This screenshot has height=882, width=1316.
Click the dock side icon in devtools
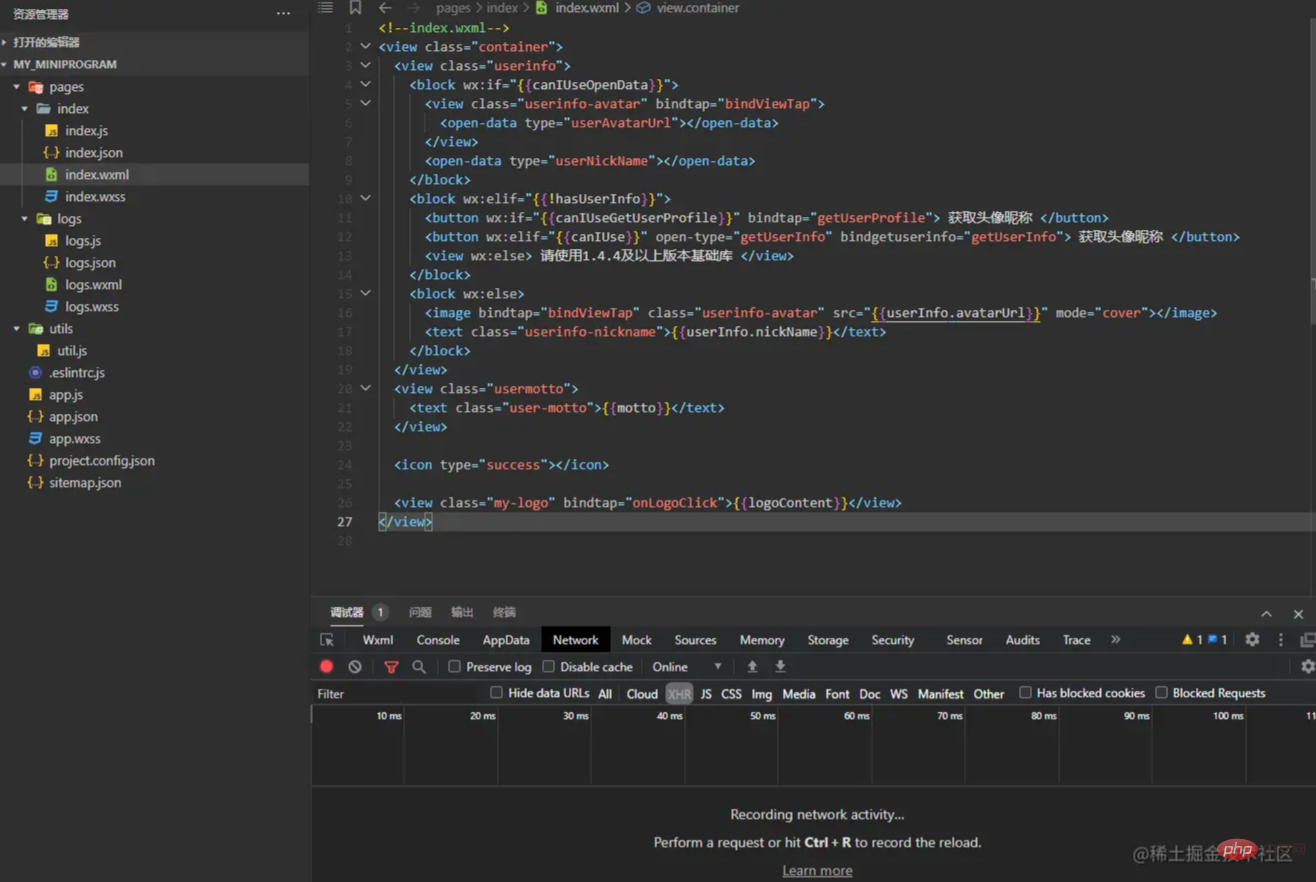pyautogui.click(x=1308, y=640)
